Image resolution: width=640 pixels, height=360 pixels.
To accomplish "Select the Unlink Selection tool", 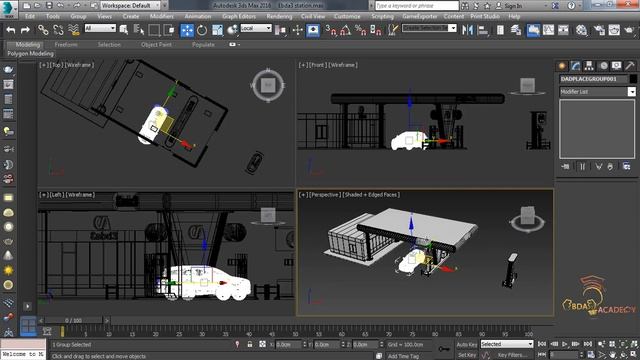I will pos(58,30).
